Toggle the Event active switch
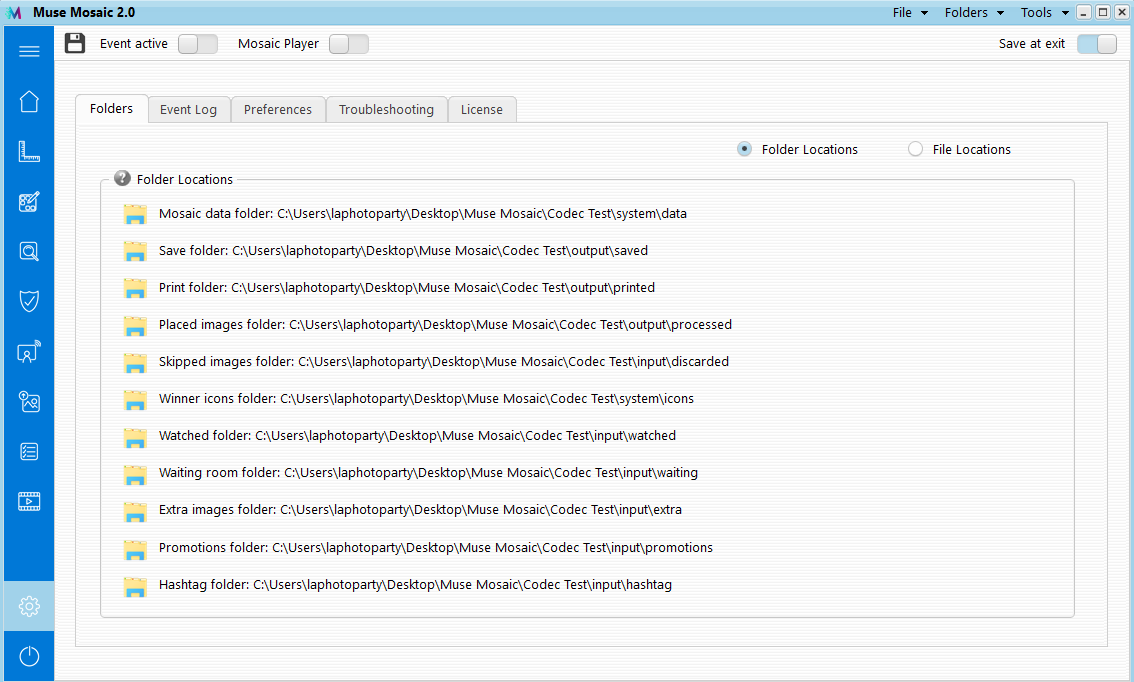 point(198,44)
